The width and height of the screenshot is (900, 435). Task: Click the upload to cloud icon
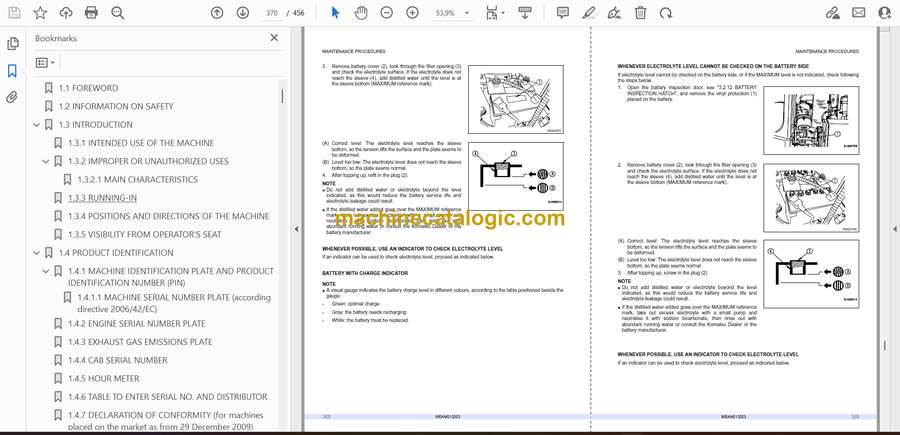click(66, 13)
